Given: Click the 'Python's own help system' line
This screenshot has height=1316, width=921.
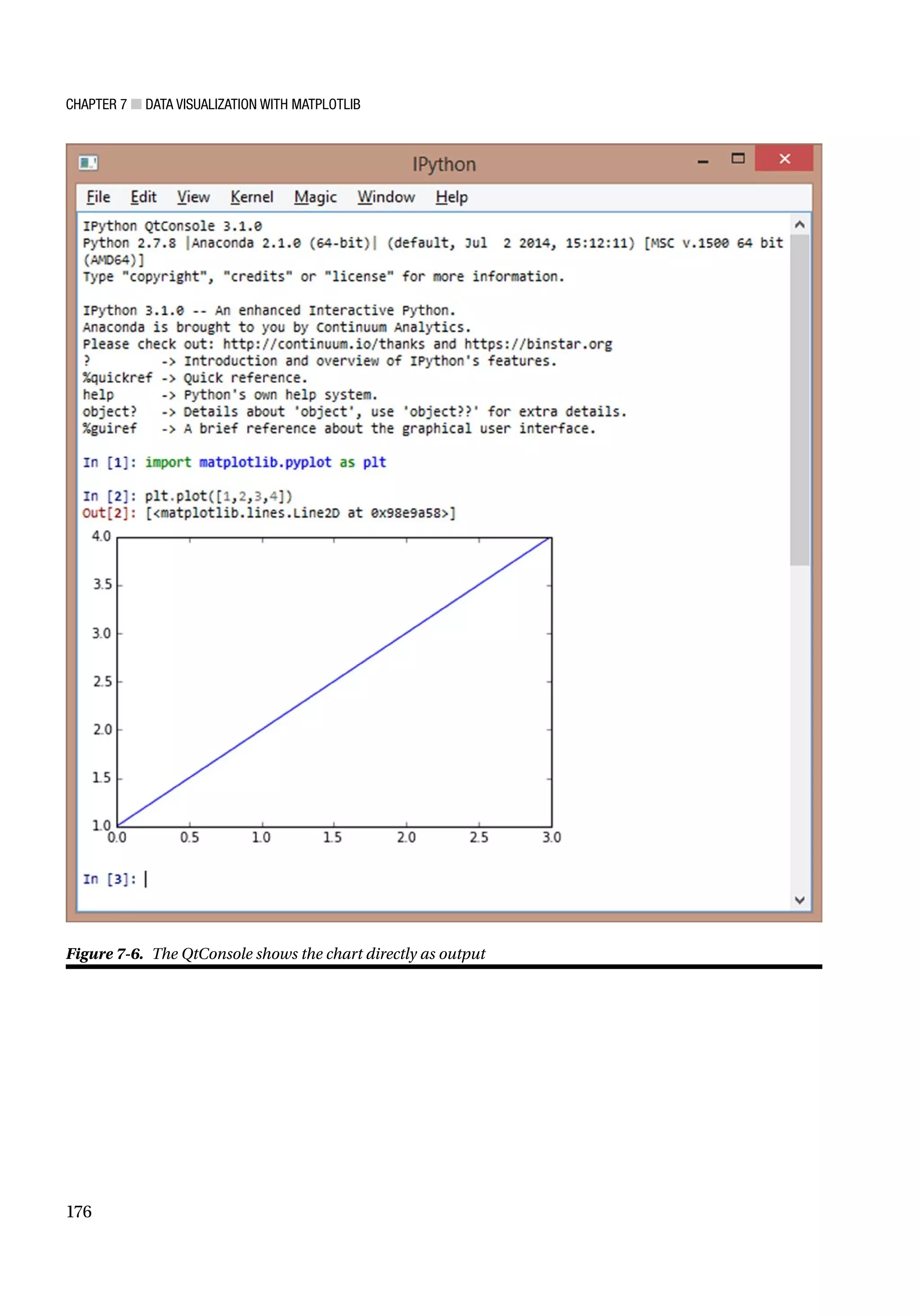Looking at the screenshot, I should click(230, 395).
